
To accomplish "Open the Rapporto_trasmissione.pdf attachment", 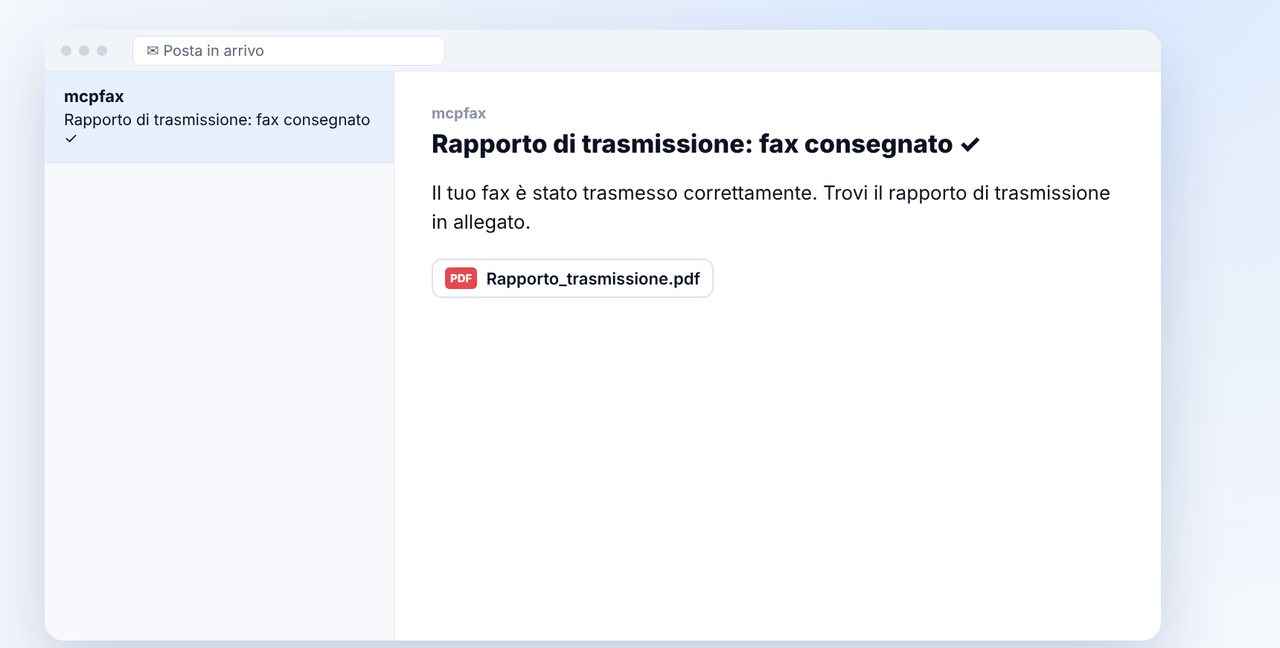I will coord(572,278).
